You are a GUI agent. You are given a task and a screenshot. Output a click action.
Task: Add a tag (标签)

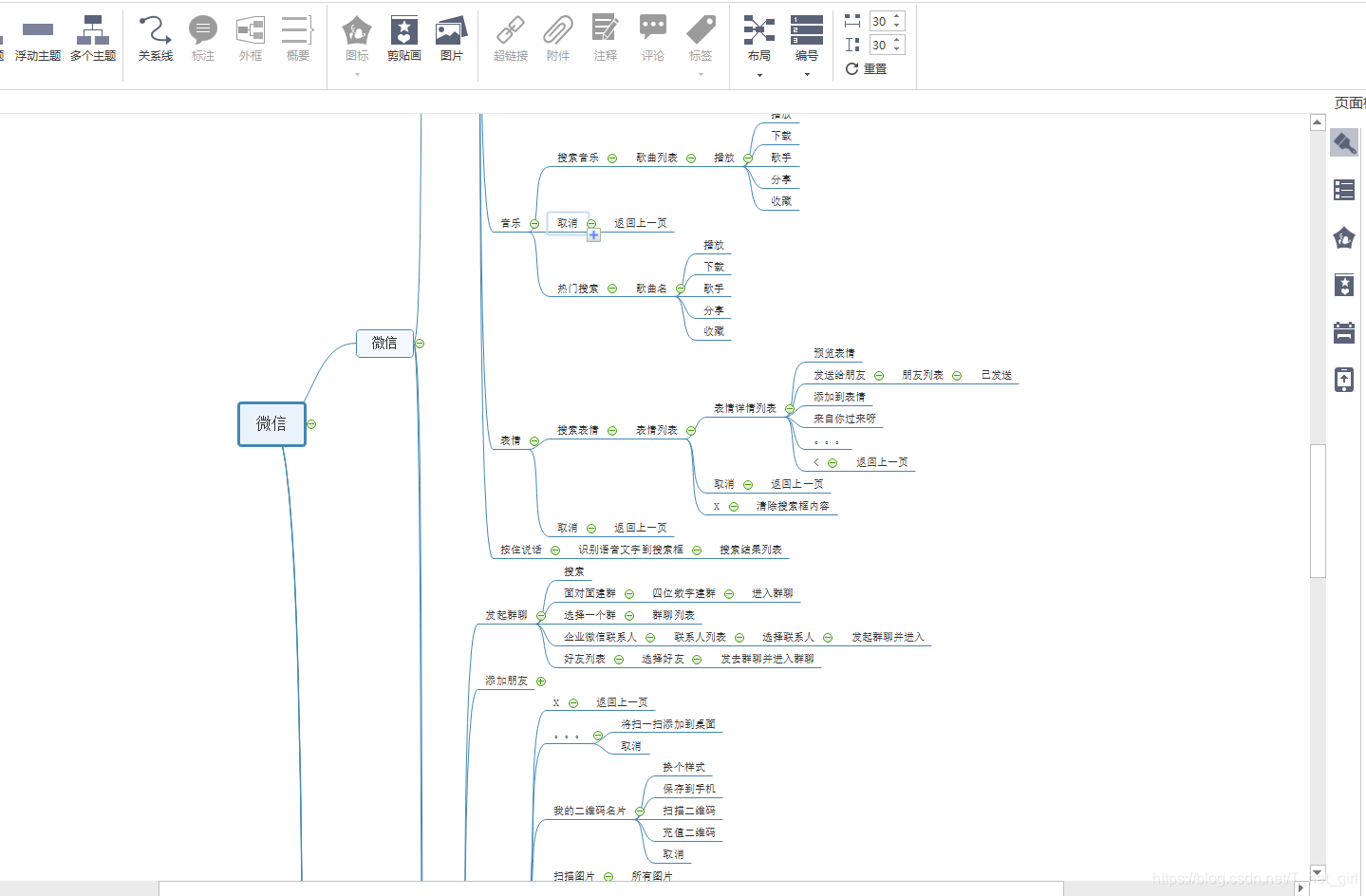701,39
